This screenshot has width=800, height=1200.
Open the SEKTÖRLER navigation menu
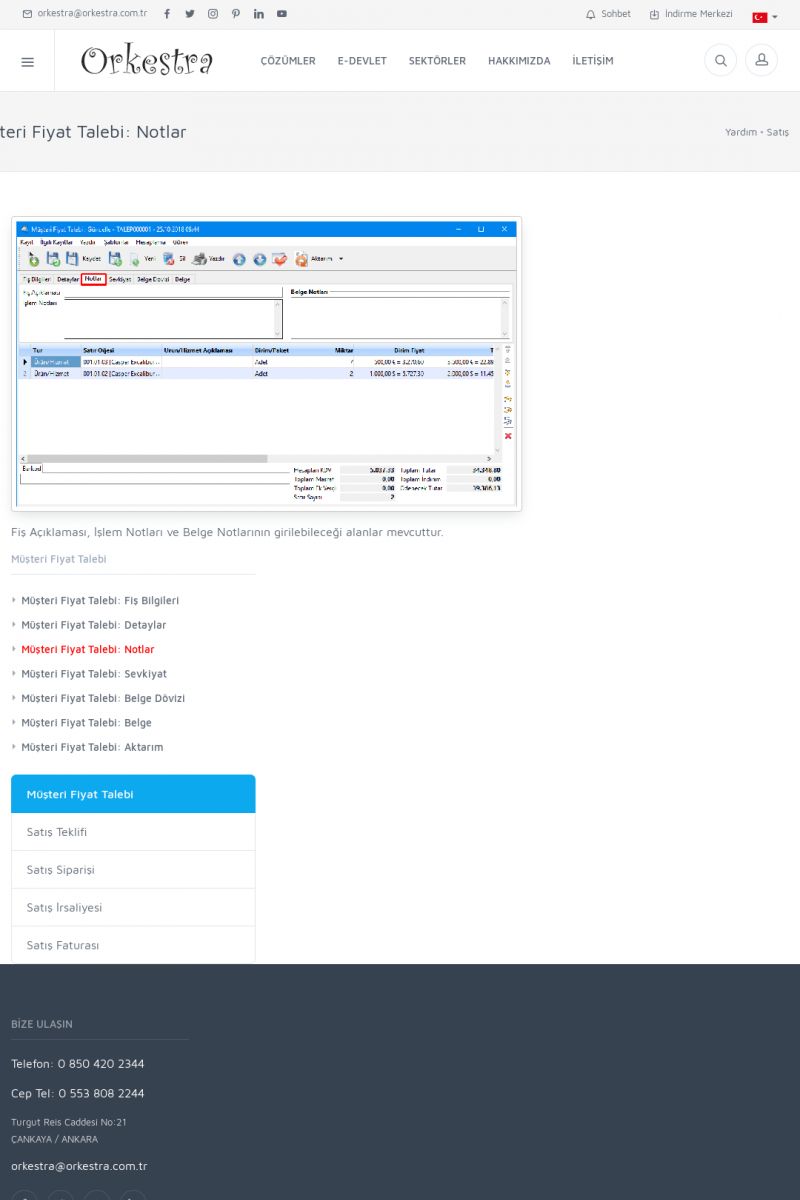pos(437,61)
